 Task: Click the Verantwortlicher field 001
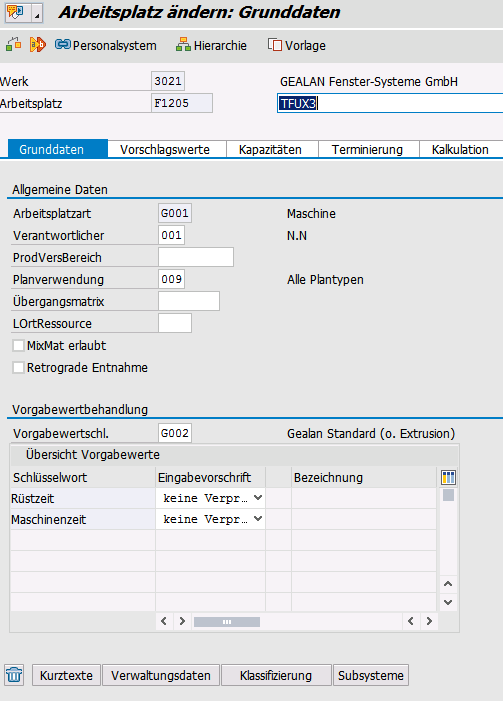pos(171,235)
